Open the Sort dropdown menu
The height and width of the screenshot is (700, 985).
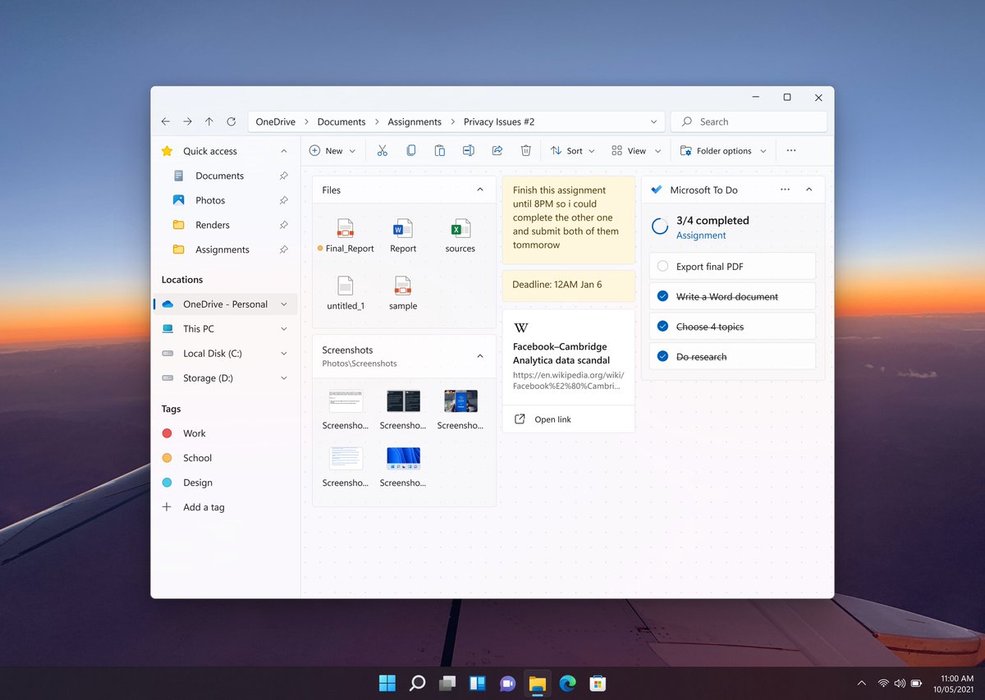click(x=573, y=151)
